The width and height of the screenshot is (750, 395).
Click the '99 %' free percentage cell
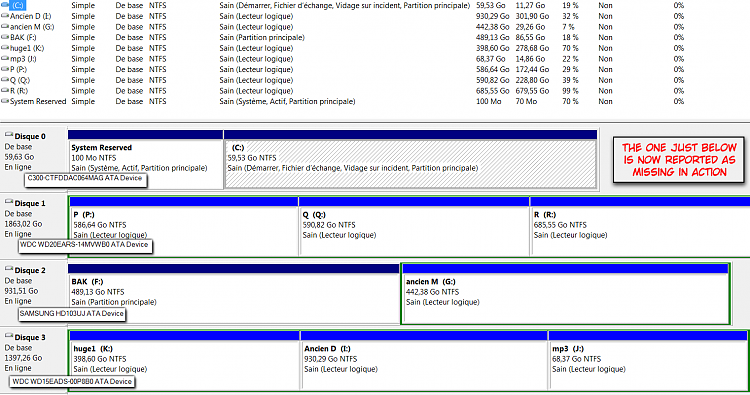coord(570,91)
